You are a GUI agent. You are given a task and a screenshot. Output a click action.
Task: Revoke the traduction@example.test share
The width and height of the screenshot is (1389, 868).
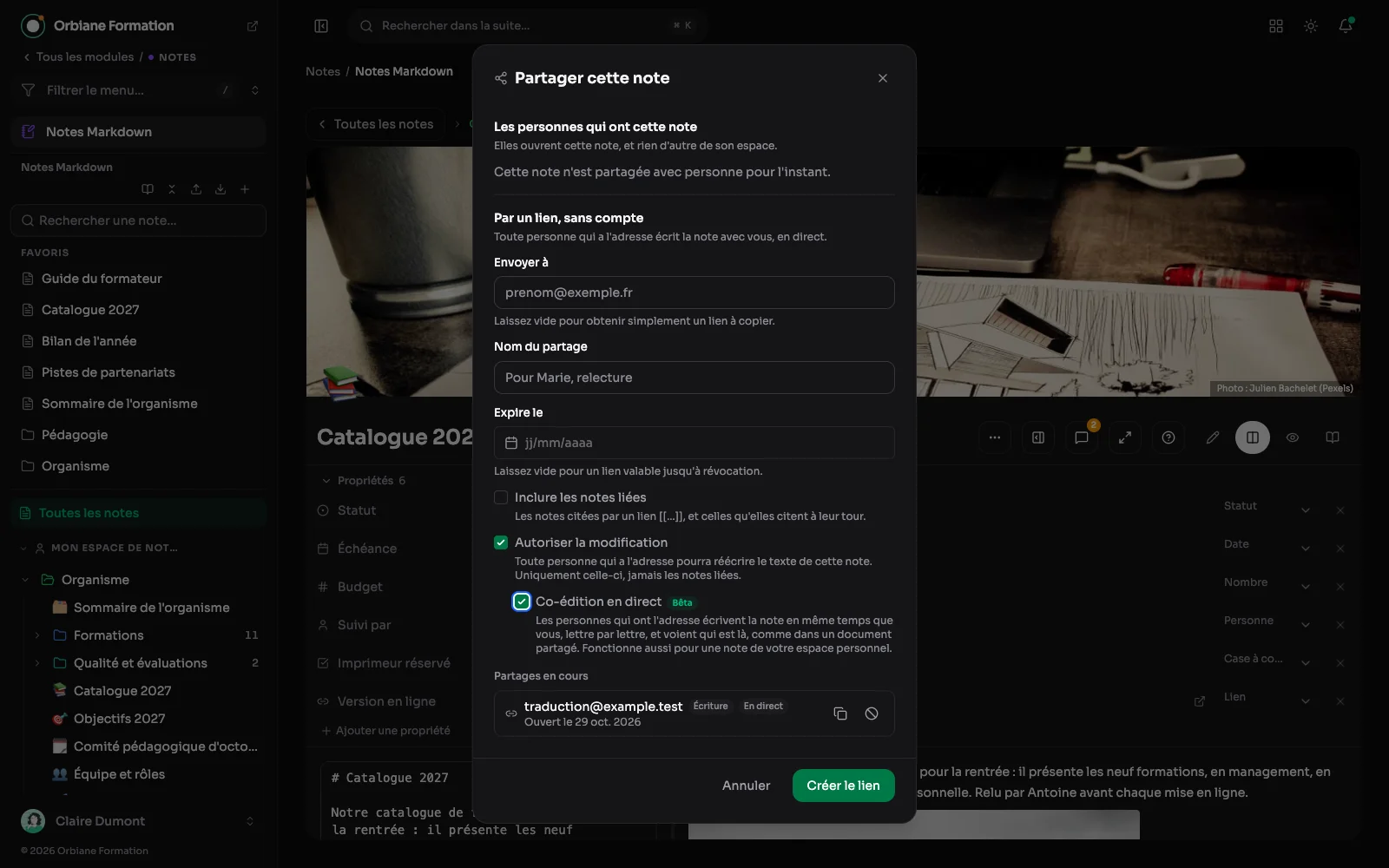(x=872, y=713)
